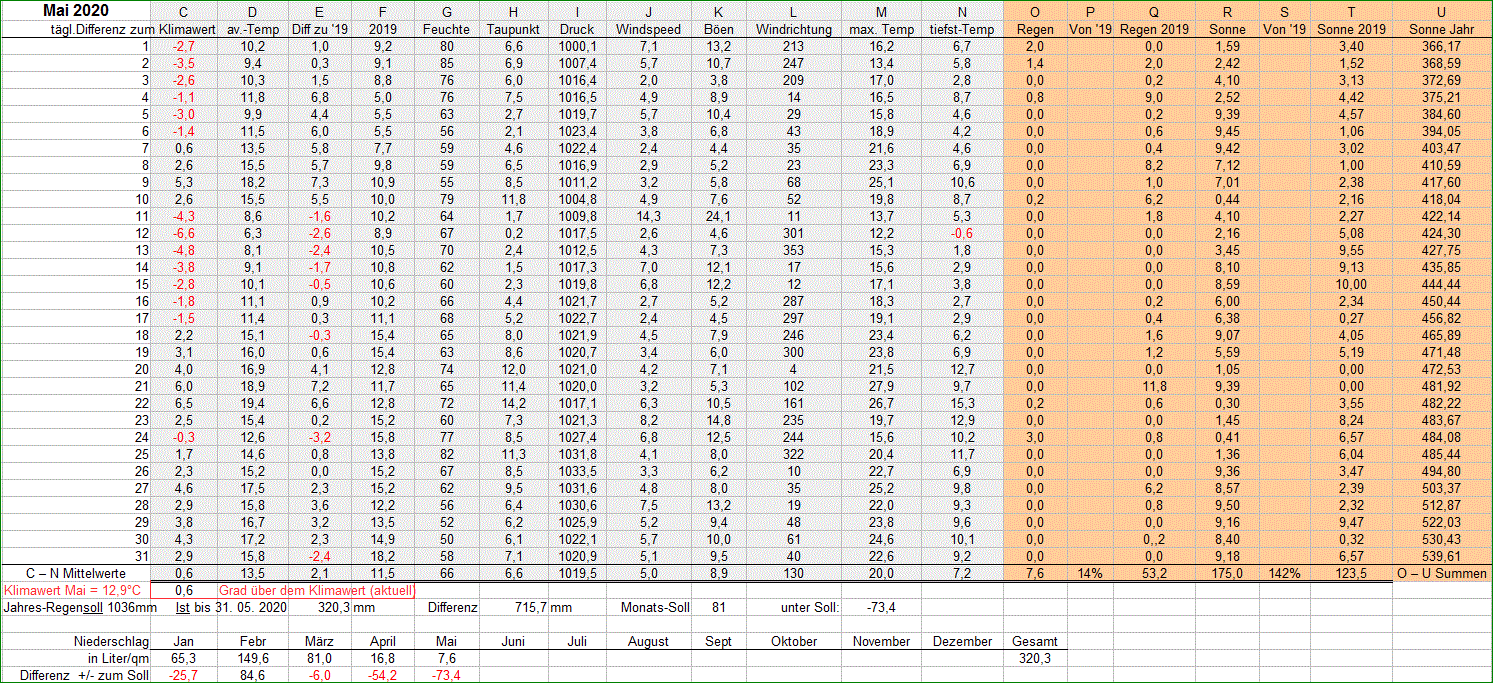Select the 'unter Soll:' label
Screen dimensions: 1493x683
tap(811, 607)
